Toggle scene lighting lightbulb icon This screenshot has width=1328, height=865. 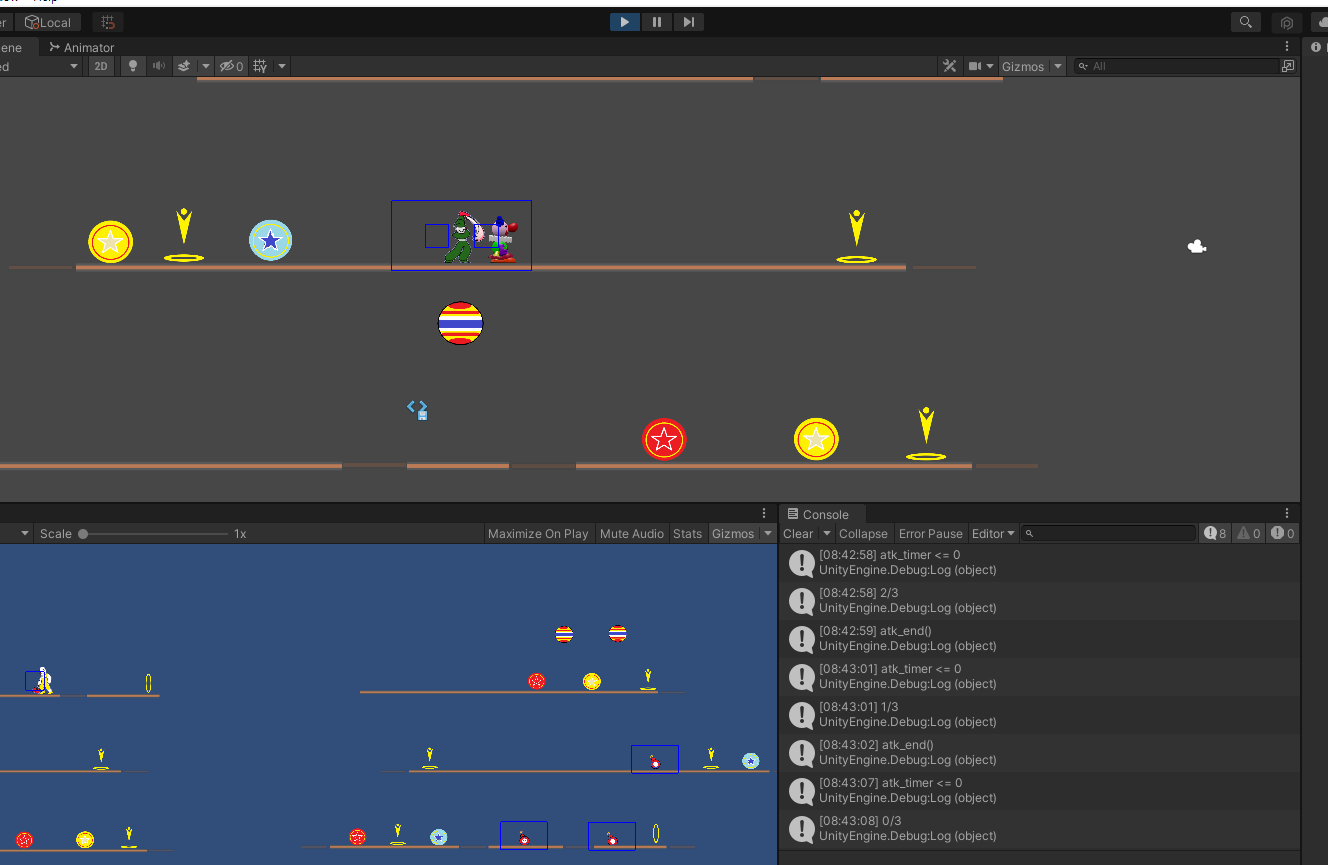pos(132,66)
